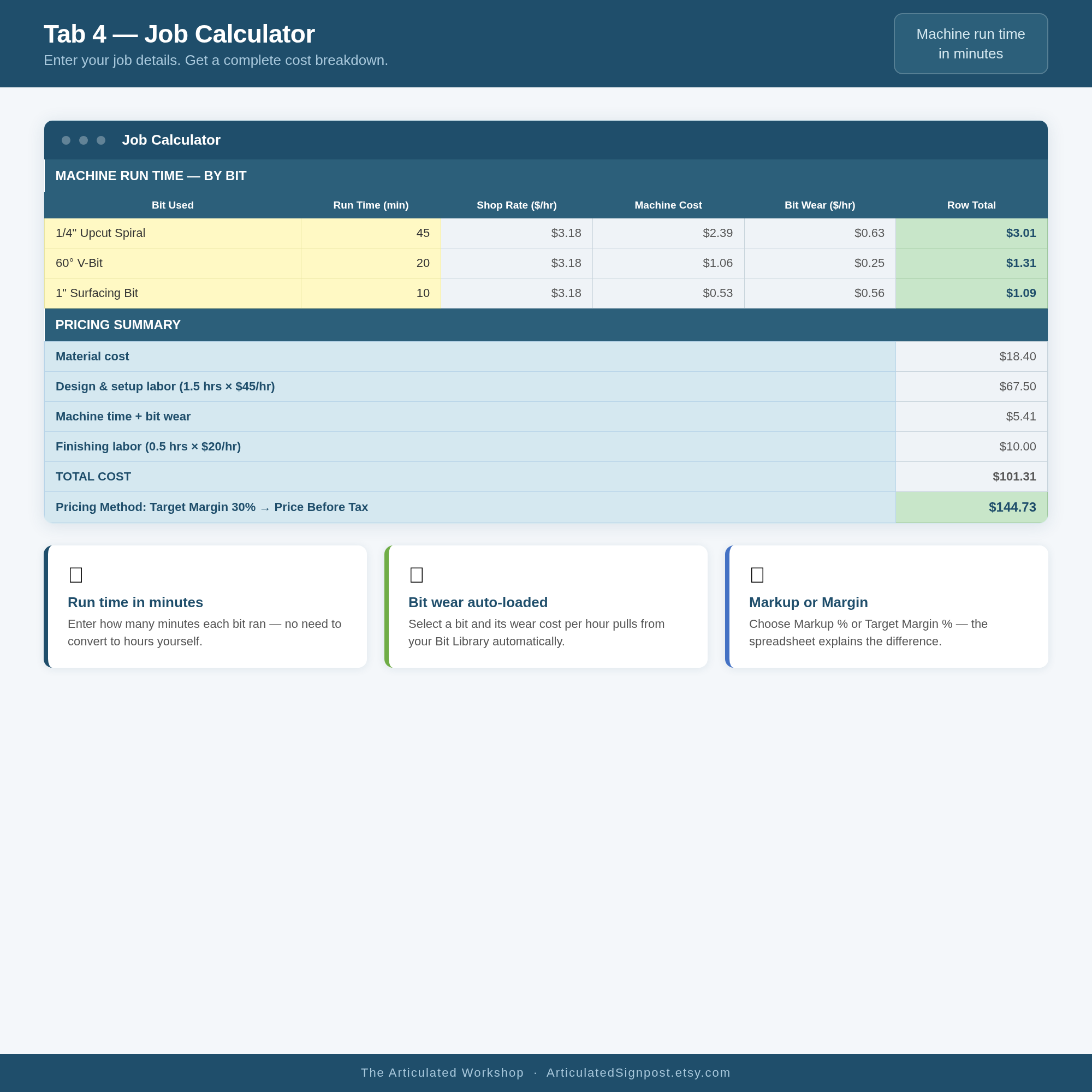Click the run time cell showing 20

click(371, 263)
